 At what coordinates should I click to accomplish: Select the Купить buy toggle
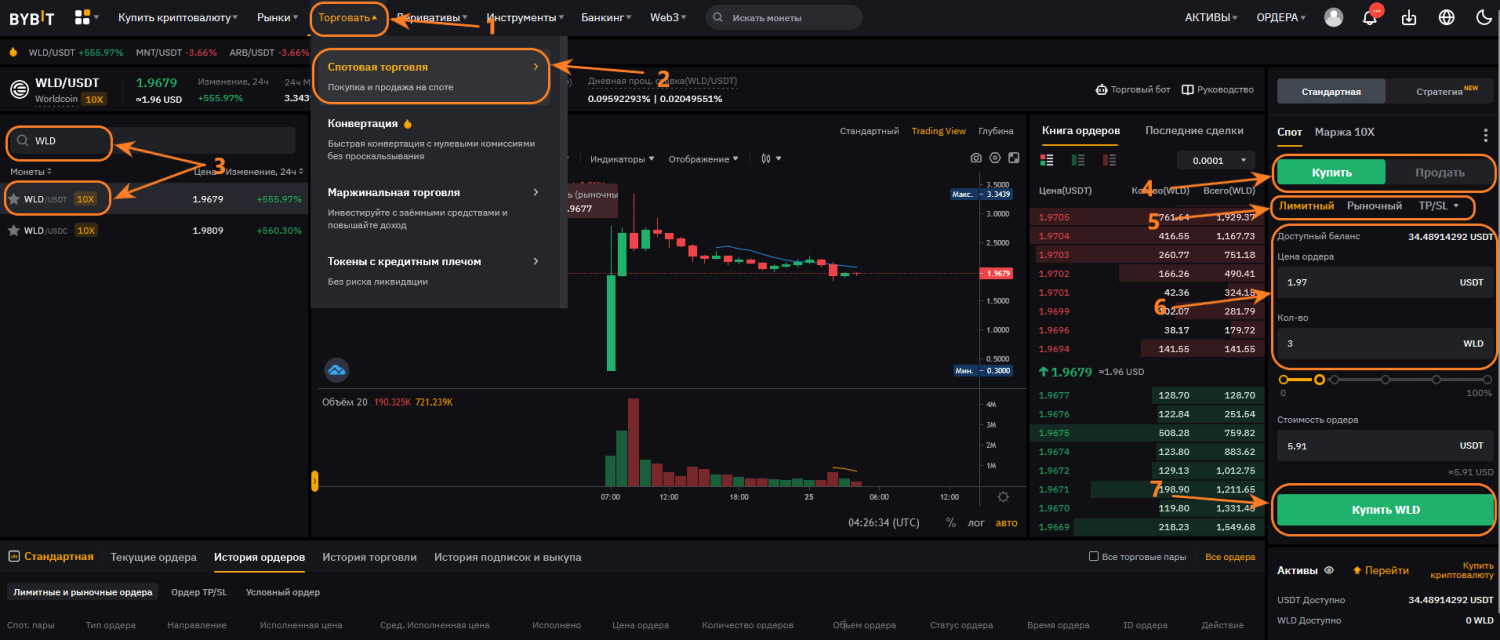click(x=1331, y=172)
